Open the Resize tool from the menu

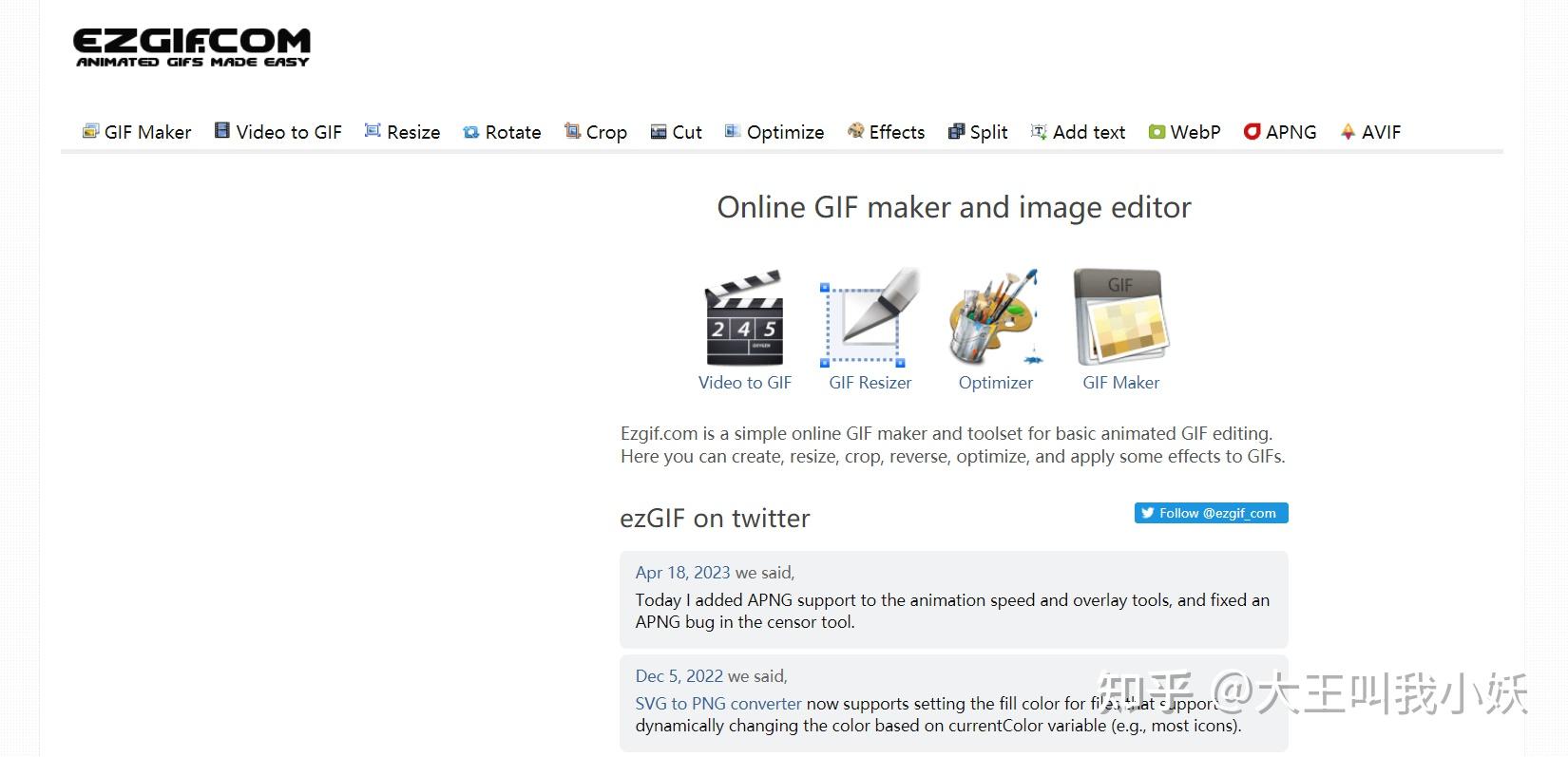[x=402, y=132]
